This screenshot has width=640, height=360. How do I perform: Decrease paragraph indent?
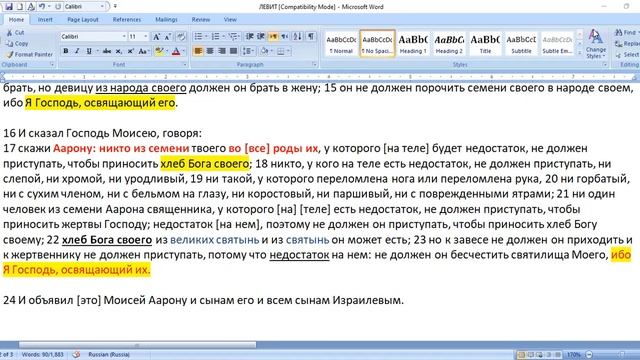click(x=249, y=37)
